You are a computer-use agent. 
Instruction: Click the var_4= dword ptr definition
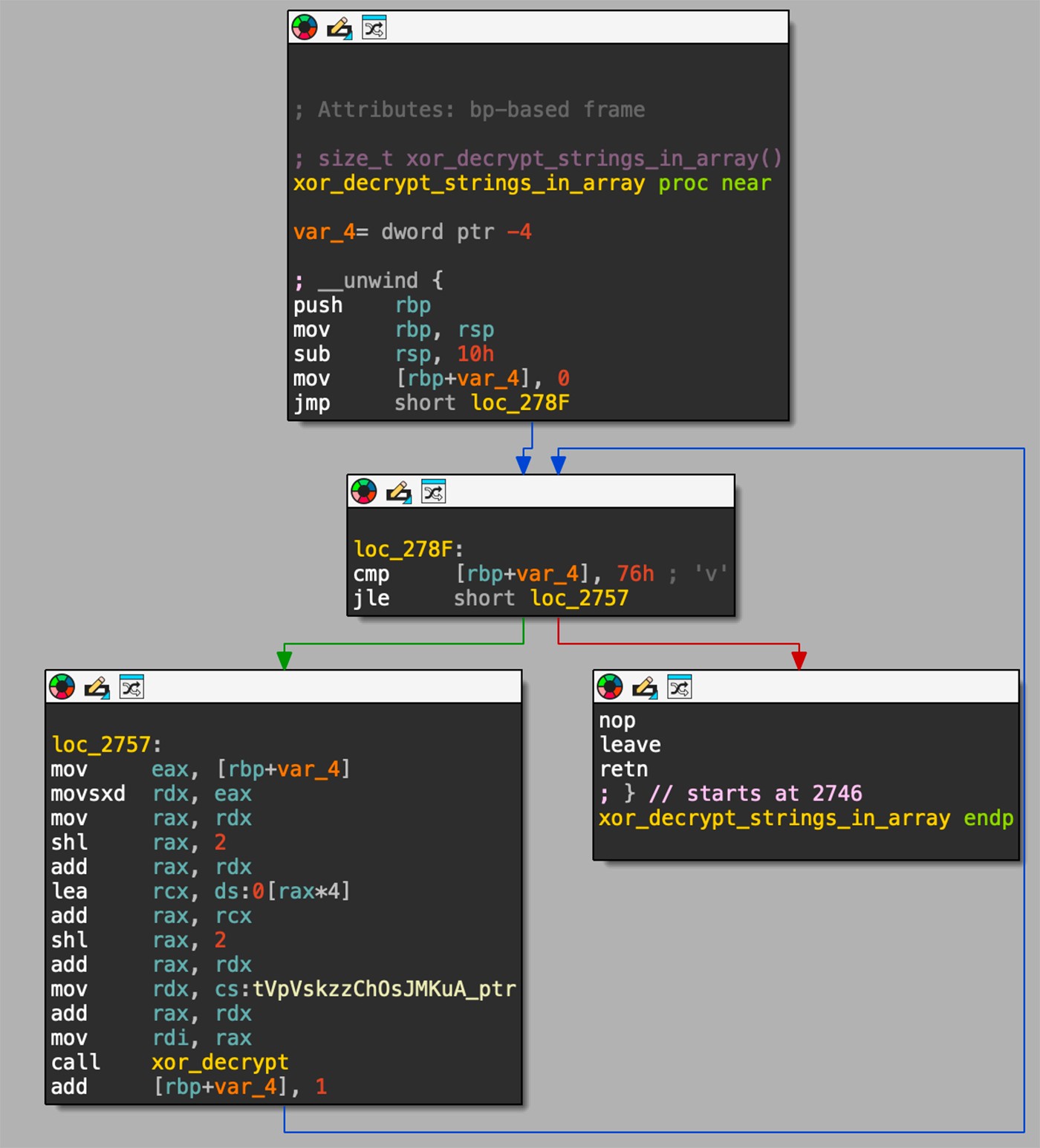pos(412,232)
